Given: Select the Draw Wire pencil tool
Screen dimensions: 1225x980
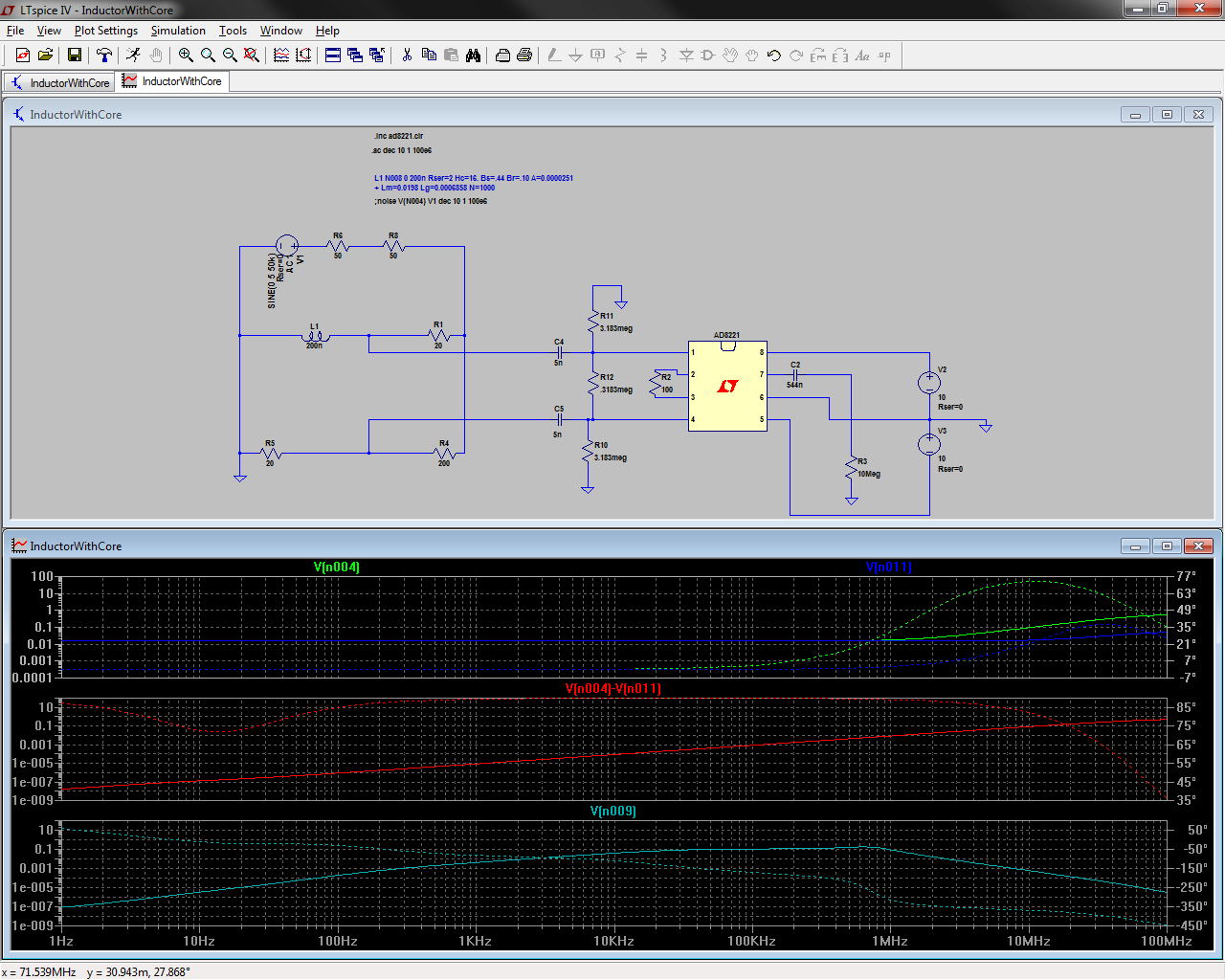Looking at the screenshot, I should (554, 56).
